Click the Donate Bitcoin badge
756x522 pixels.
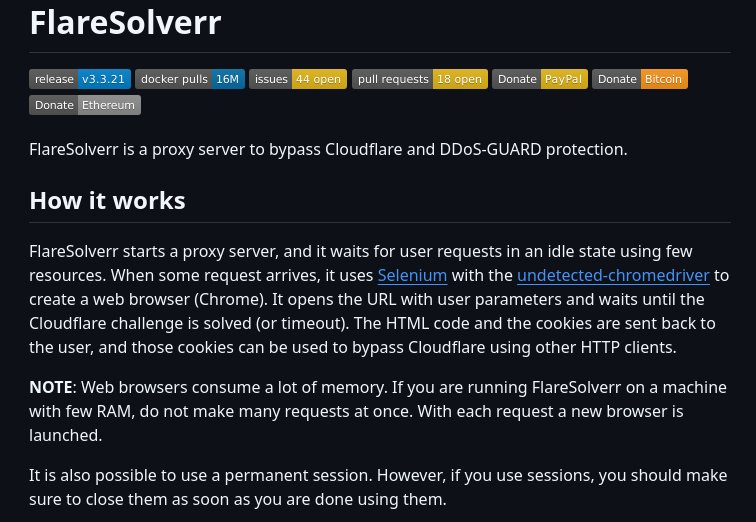pos(640,79)
